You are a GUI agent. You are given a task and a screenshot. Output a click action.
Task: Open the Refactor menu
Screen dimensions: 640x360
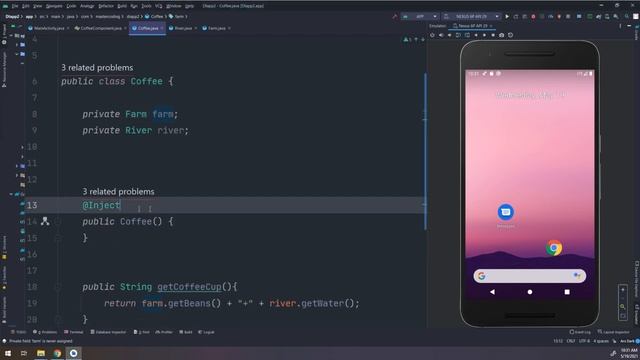106,6
